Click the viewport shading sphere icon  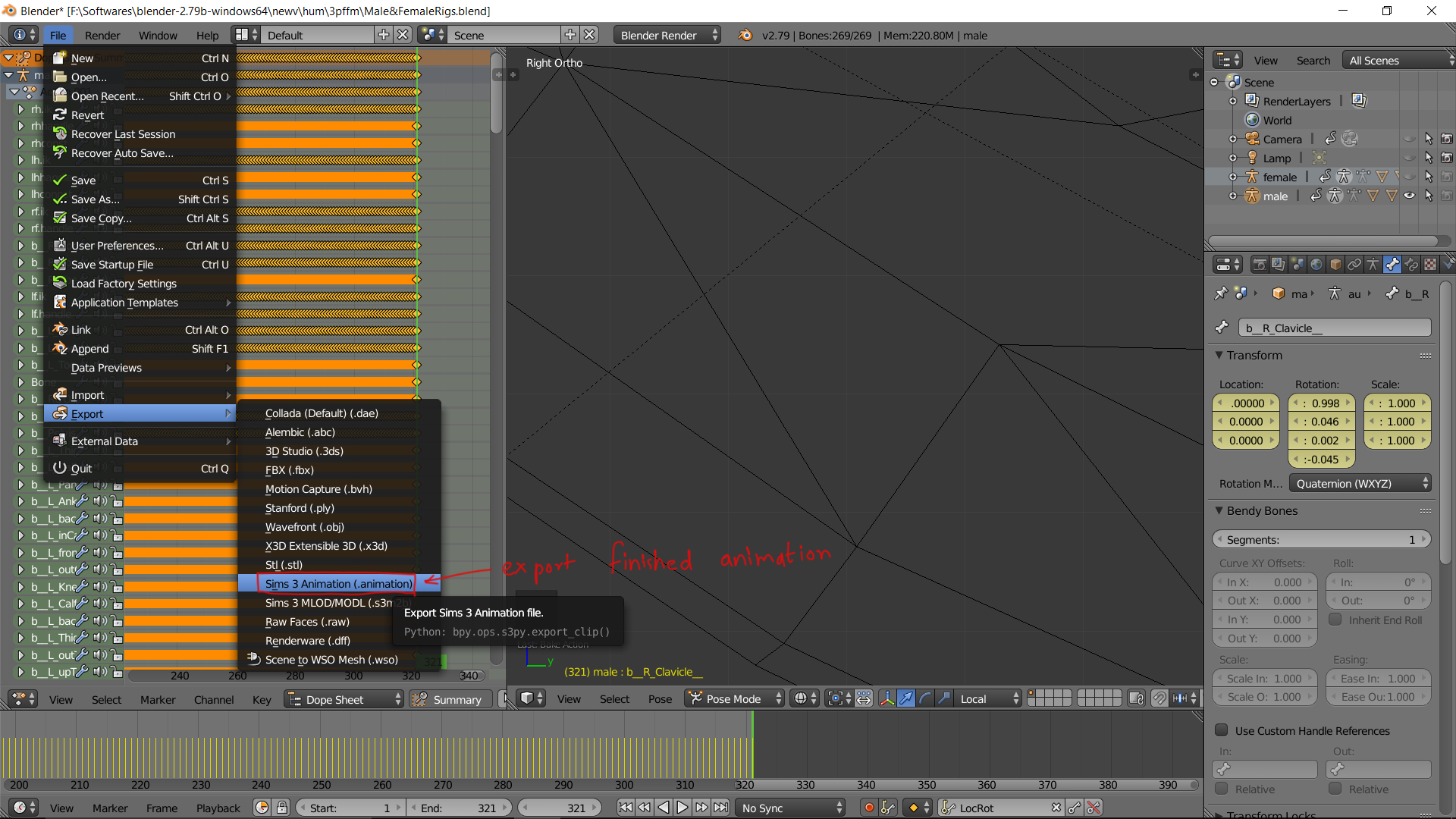tap(804, 698)
